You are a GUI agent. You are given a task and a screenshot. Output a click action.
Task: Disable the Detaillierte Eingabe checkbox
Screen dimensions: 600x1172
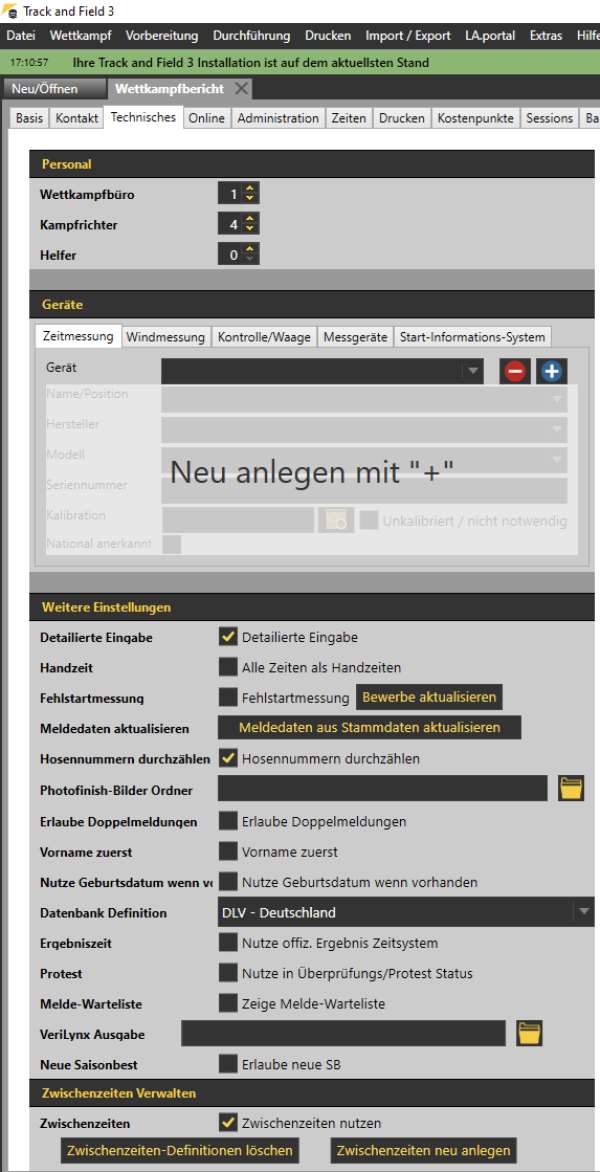(228, 636)
